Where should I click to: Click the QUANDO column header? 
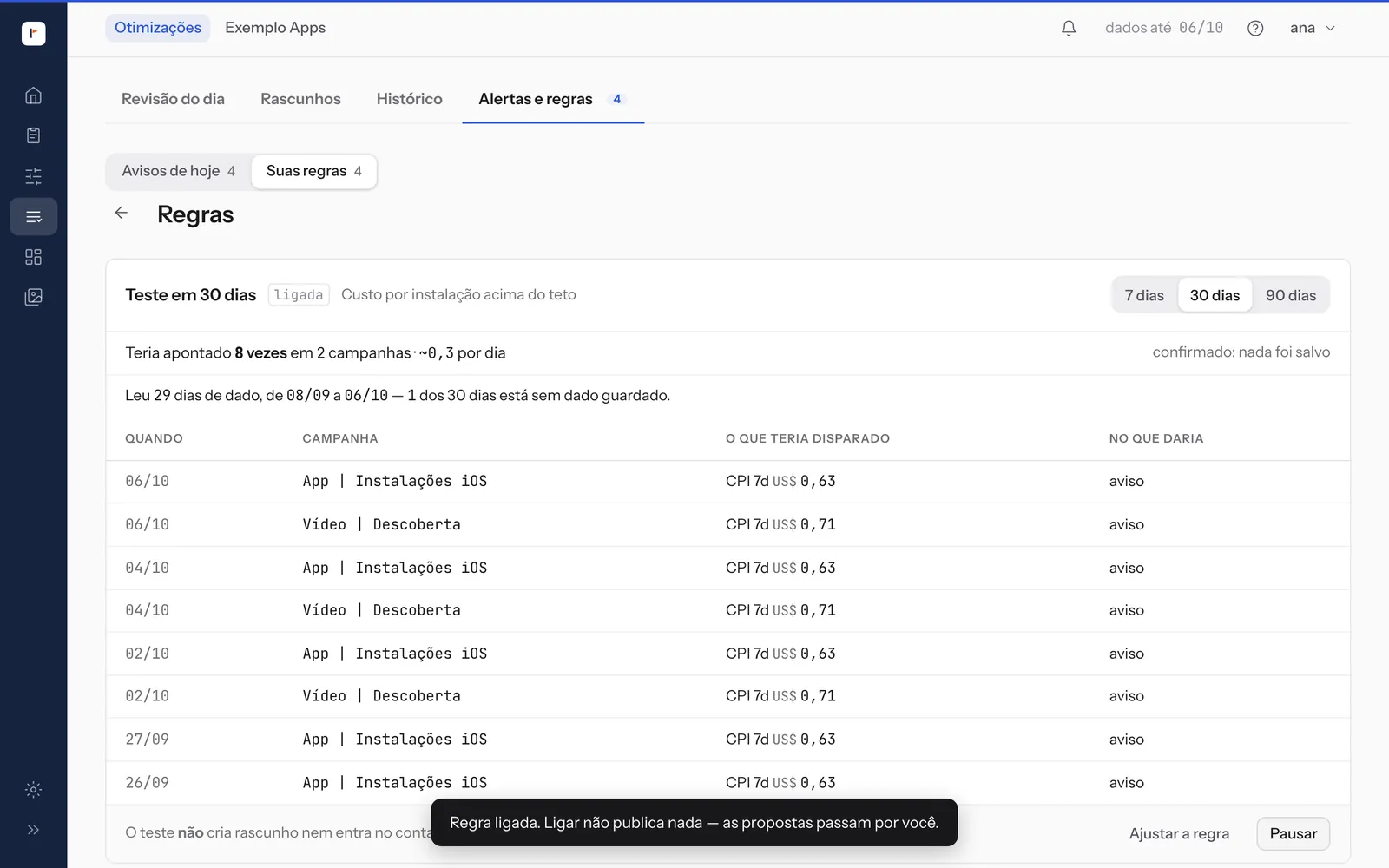tap(154, 438)
